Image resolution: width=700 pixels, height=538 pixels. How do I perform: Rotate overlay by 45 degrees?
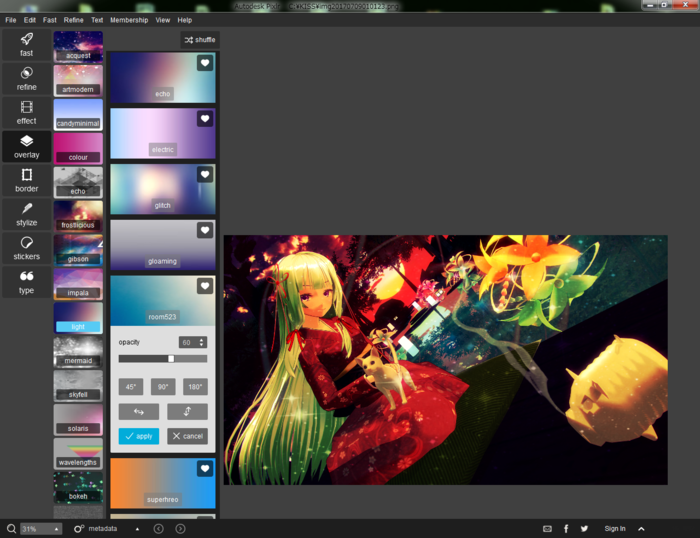point(131,387)
